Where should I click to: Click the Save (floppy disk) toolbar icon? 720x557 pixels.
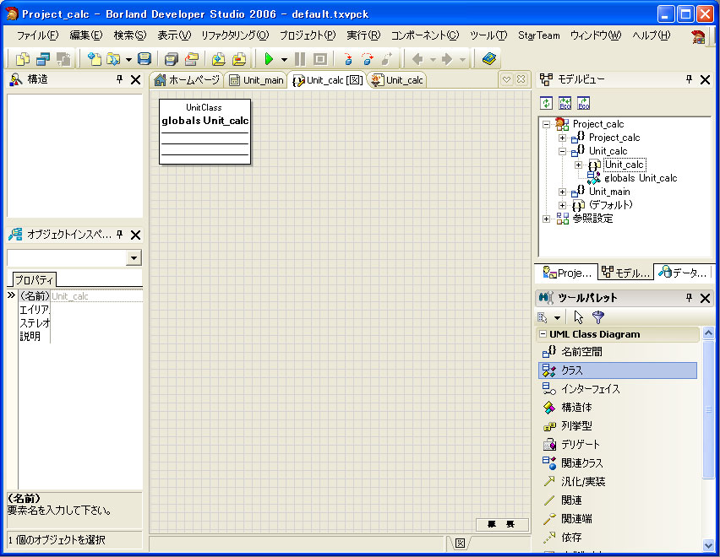click(x=144, y=59)
